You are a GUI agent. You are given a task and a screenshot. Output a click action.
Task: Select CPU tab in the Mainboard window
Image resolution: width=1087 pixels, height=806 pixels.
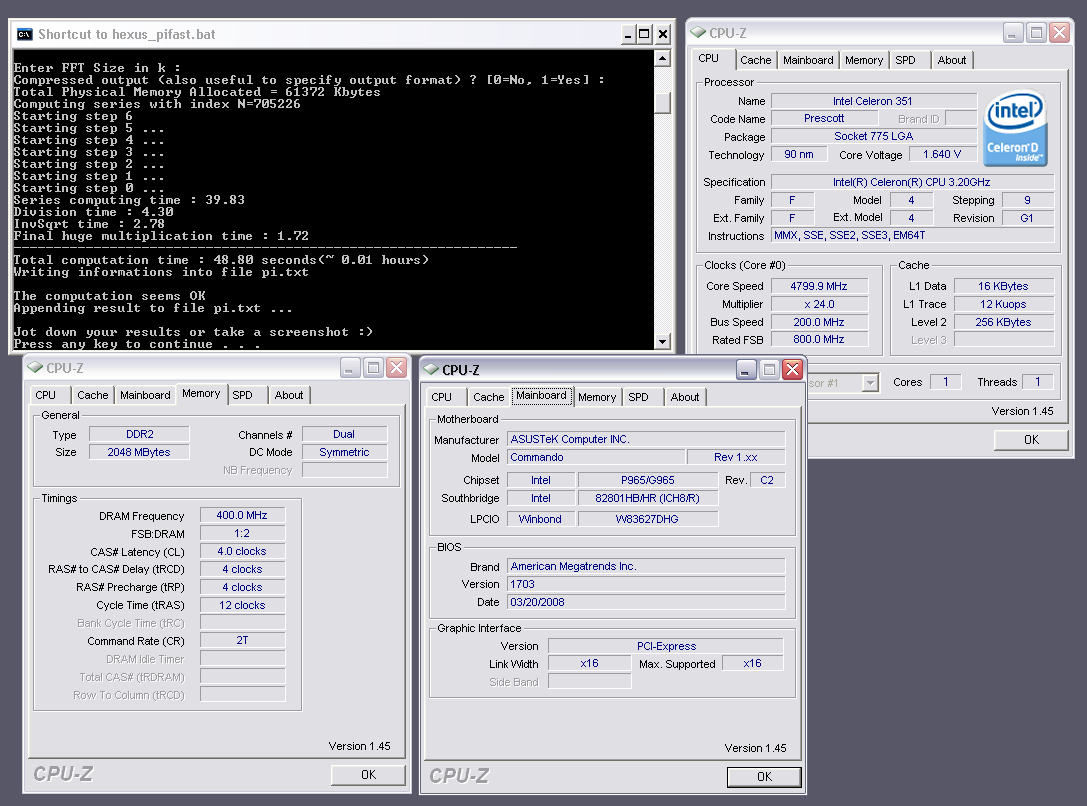442,397
